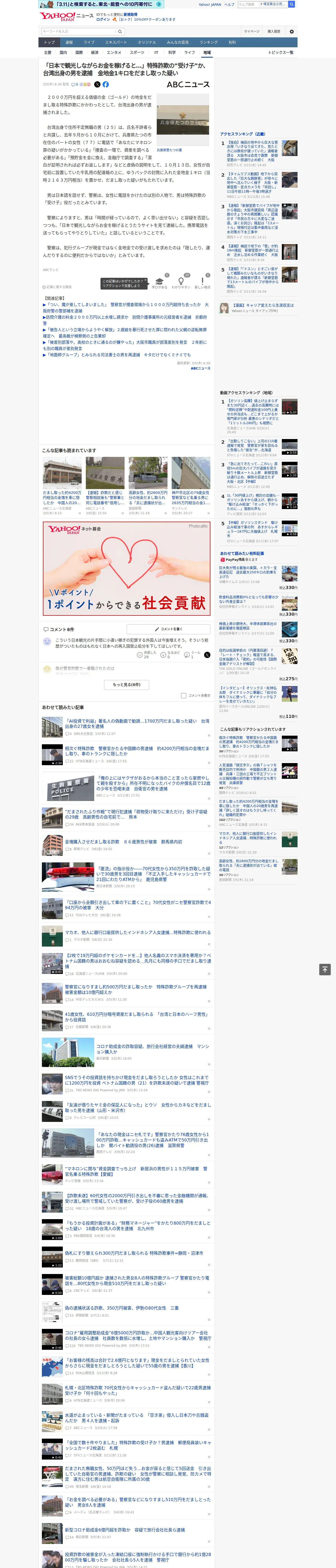Open the 41歳女性、610万円分暗号資産 article
The width and height of the screenshot is (336, 1568).
[x=136, y=1017]
